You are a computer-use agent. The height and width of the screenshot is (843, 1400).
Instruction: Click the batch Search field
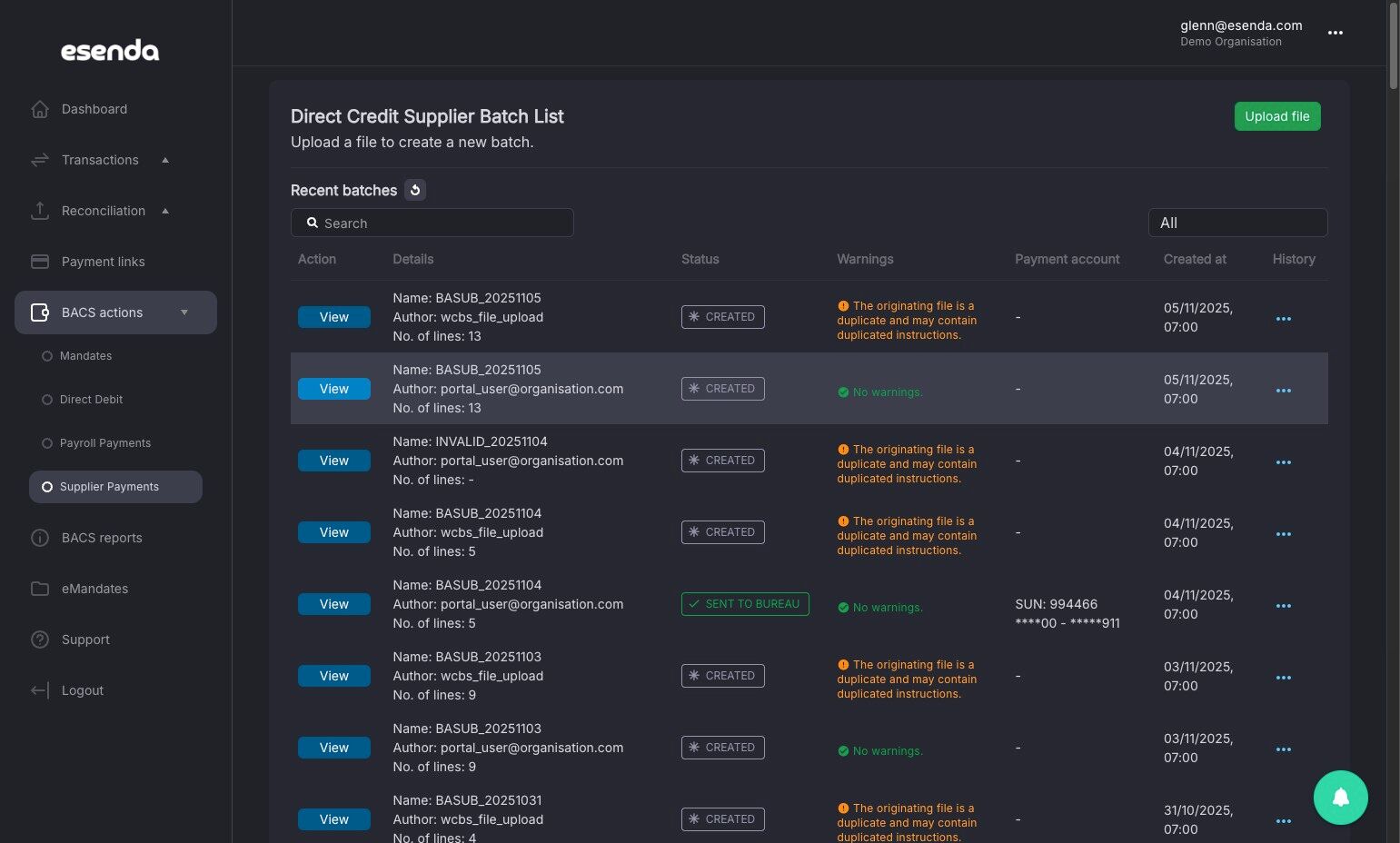(432, 223)
